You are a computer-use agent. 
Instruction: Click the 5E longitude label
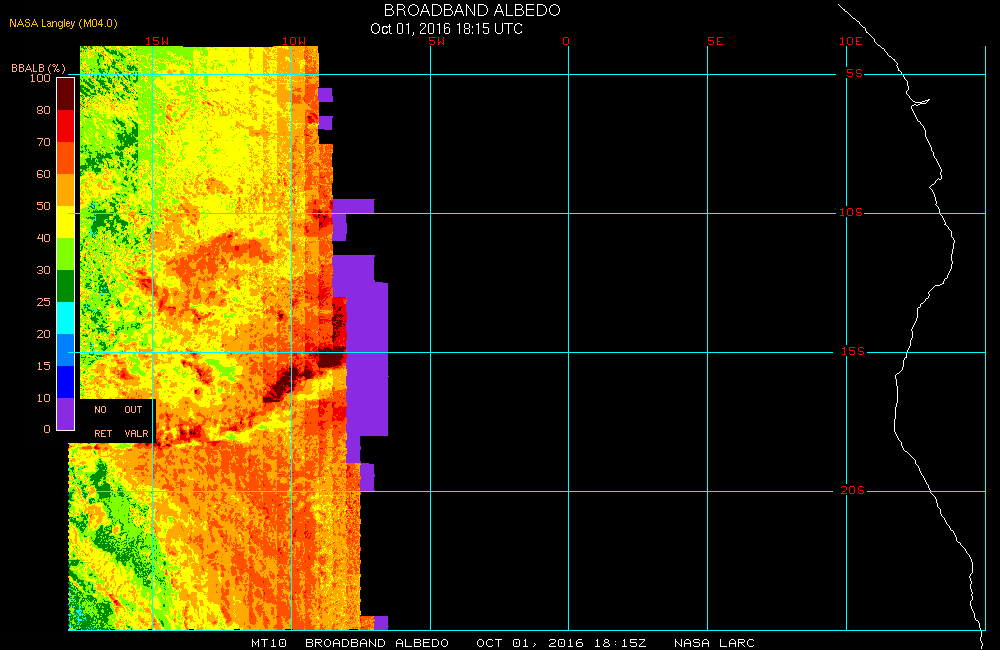(716, 41)
